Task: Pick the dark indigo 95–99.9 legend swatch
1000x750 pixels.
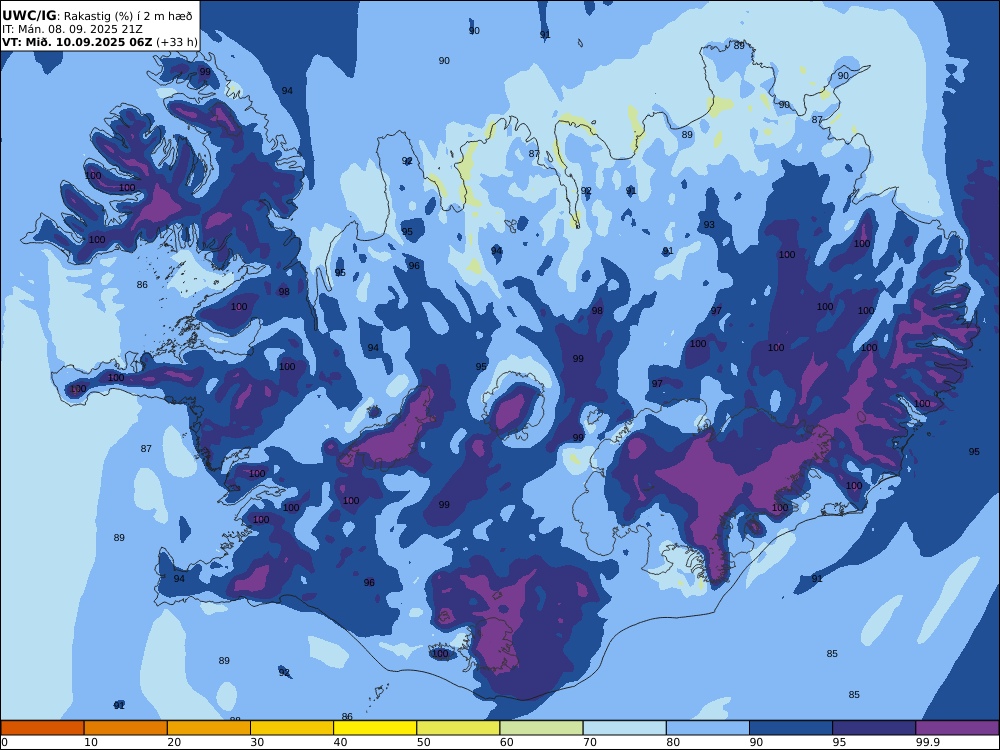Action: (x=874, y=728)
